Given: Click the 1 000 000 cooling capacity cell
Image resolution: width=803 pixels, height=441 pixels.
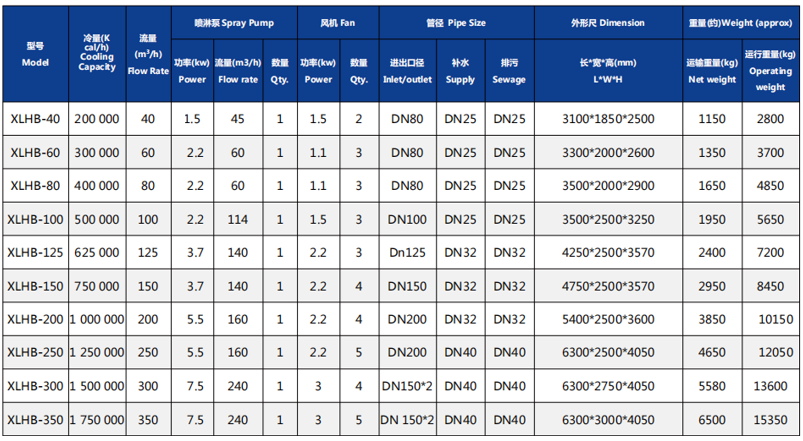Looking at the screenshot, I should click(97, 319).
